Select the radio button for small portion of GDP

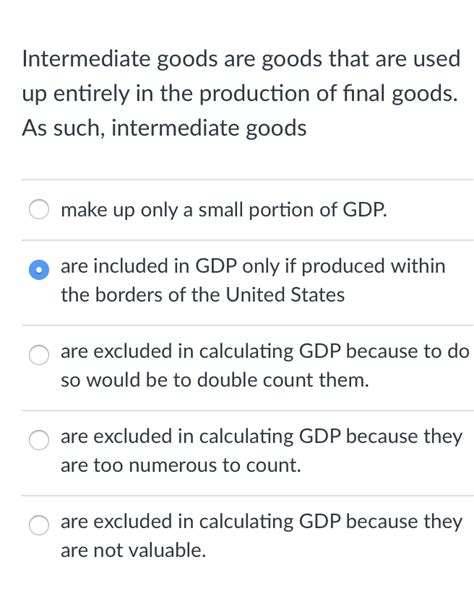click(x=39, y=209)
